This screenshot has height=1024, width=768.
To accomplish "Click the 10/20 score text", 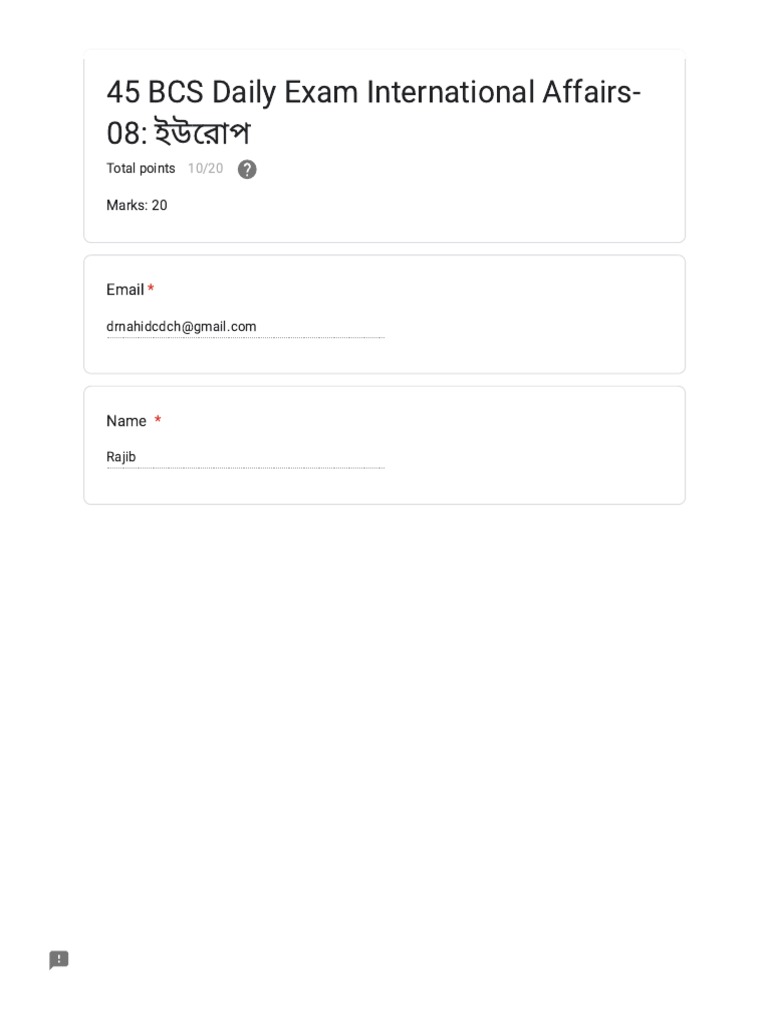I will coord(205,168).
